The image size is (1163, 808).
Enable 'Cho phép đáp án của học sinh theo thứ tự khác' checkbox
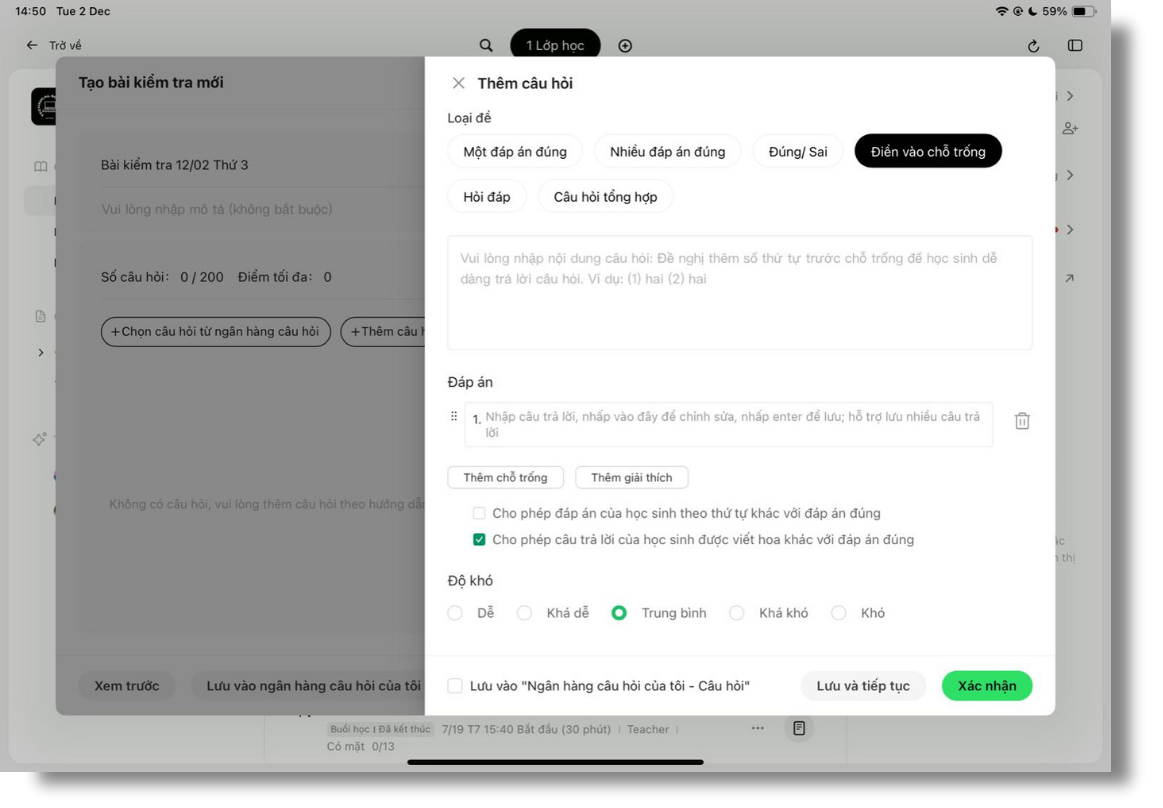pos(479,514)
